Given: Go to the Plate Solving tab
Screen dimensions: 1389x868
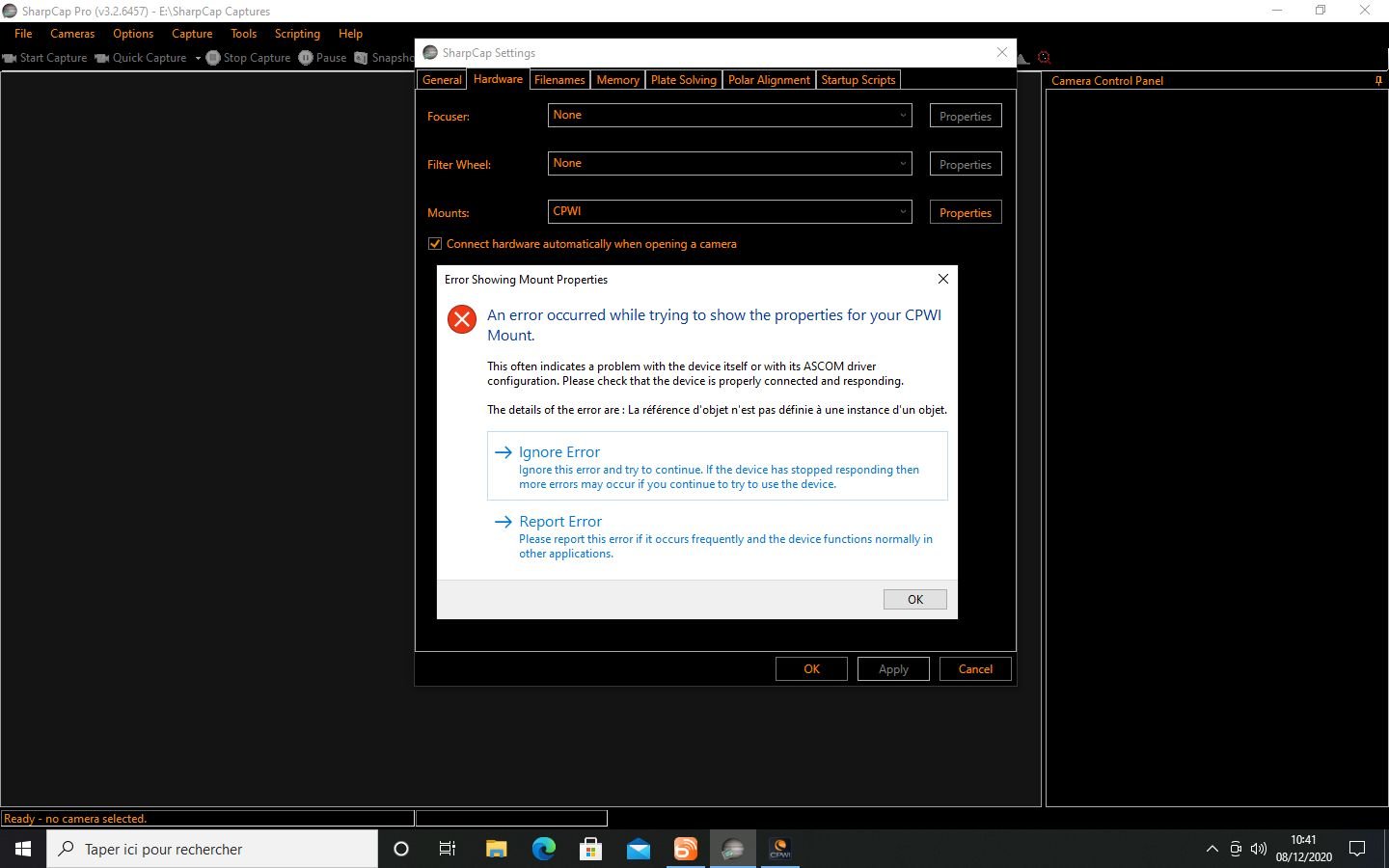Looking at the screenshot, I should click(684, 80).
